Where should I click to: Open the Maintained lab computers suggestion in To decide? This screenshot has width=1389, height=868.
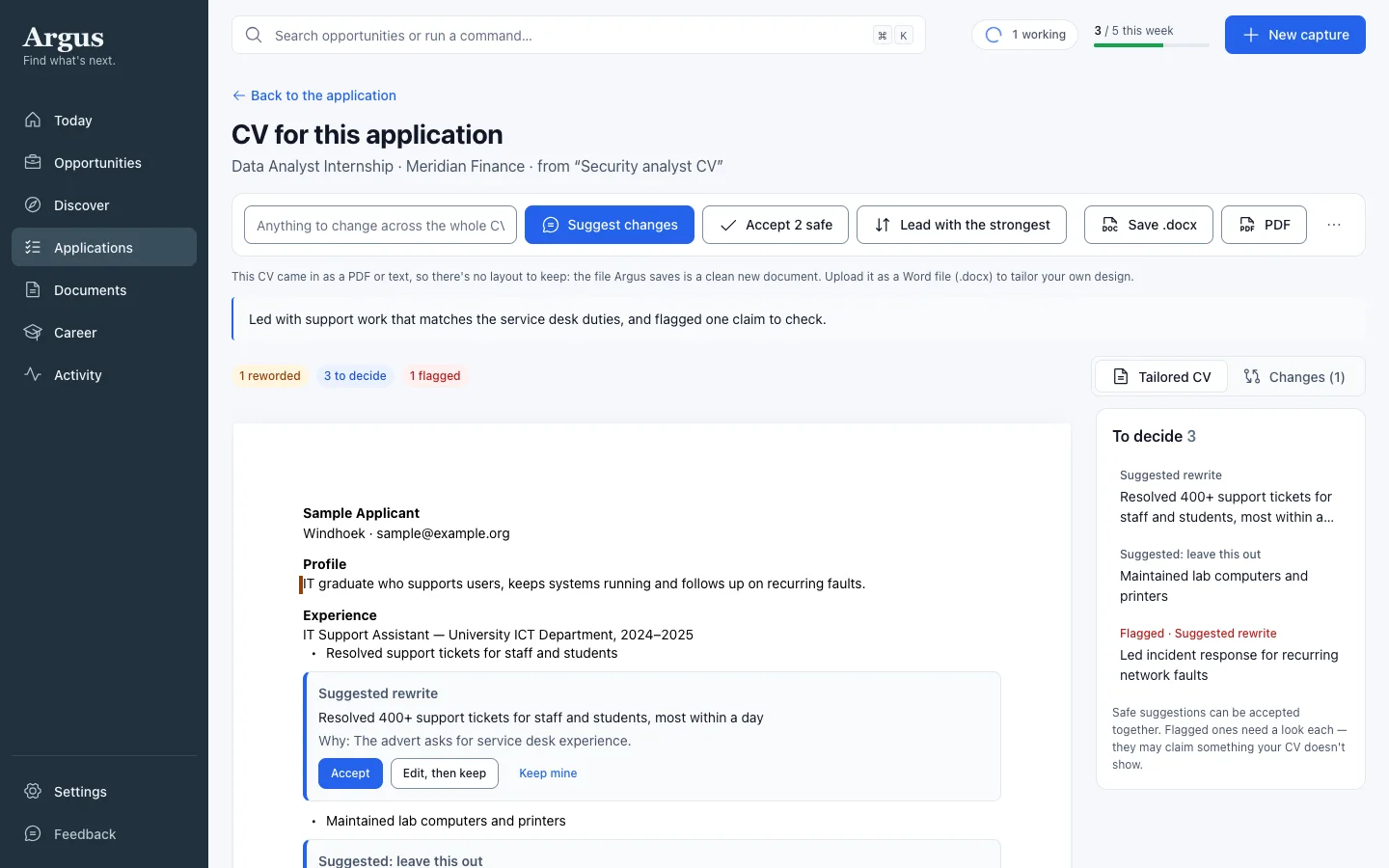1231,576
